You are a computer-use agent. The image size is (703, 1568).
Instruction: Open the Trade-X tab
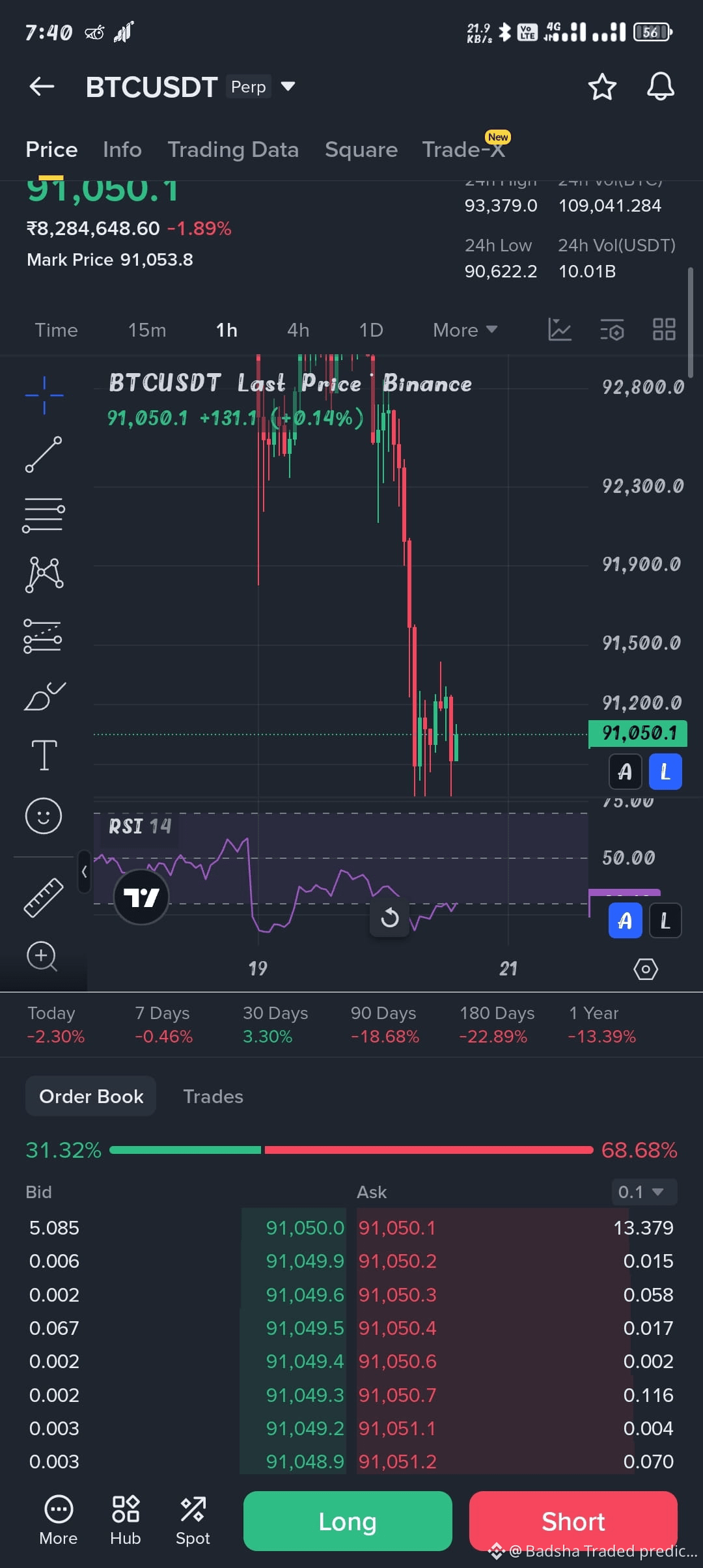(463, 150)
